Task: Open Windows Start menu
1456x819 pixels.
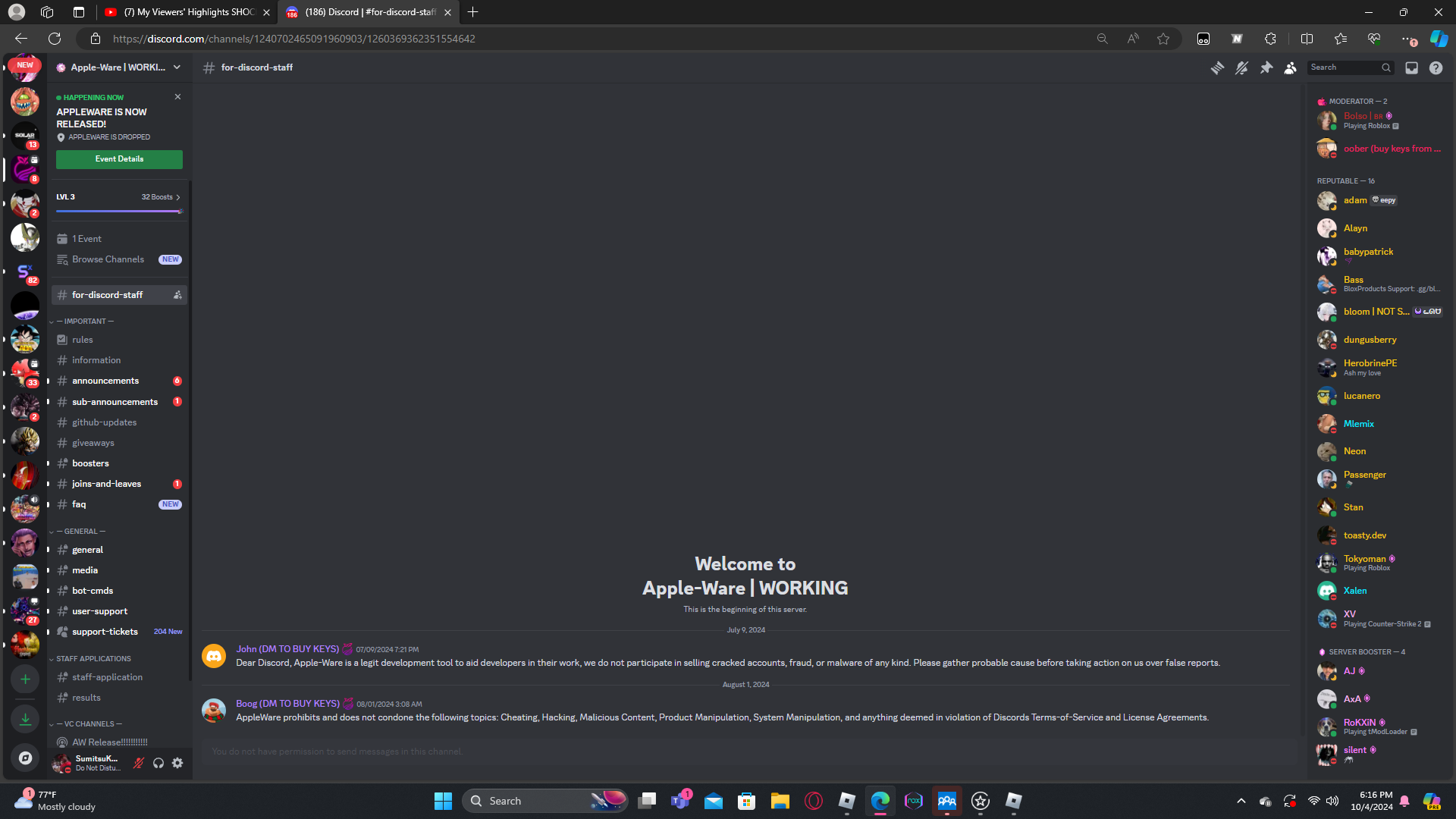Action: 443,801
